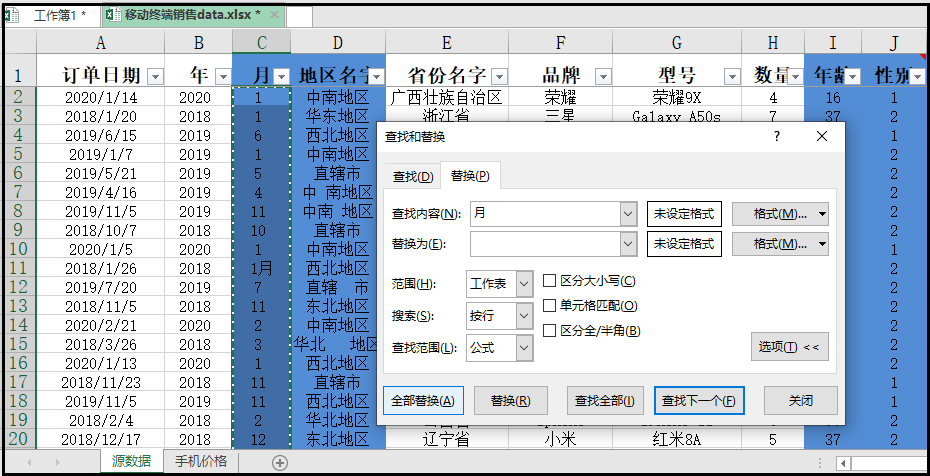Open 查找范围 公式 dropdown

(524, 348)
